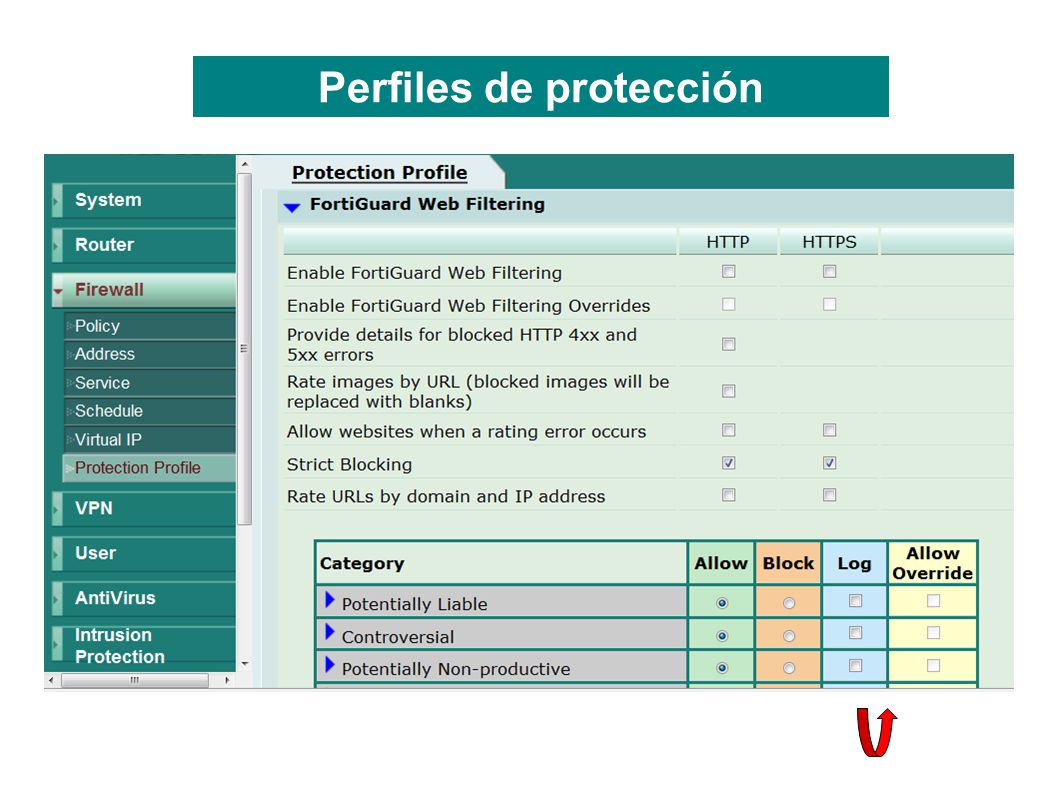Enable Log for Controversial
Image resolution: width=1058 pixels, height=793 pixels.
click(x=855, y=633)
